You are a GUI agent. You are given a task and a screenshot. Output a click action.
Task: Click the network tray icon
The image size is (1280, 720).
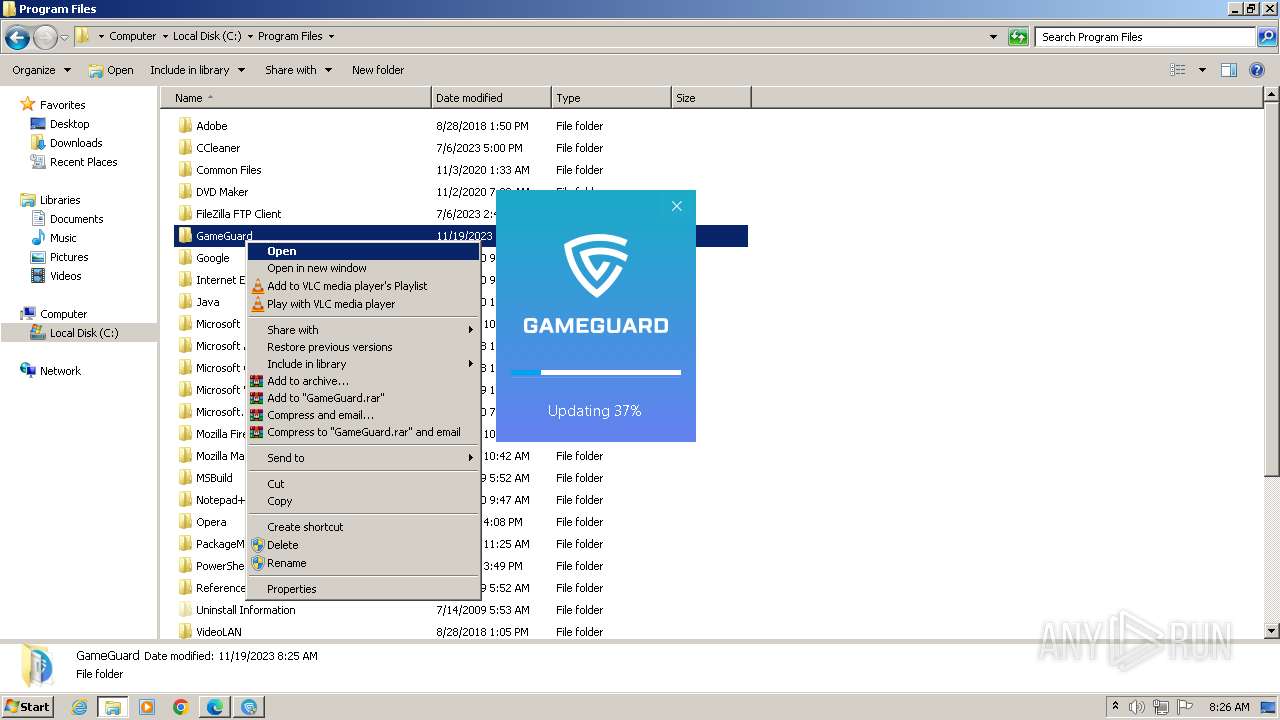click(1161, 707)
